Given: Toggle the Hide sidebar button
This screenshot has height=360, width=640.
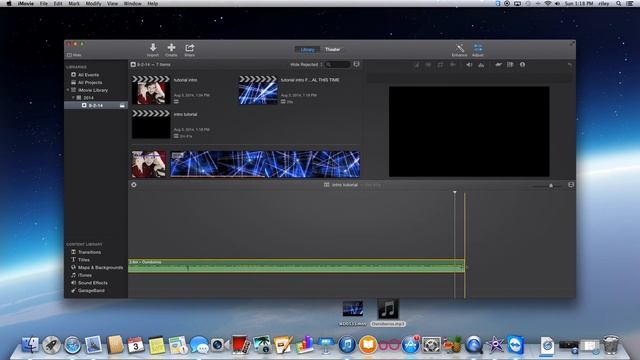Looking at the screenshot, I should coord(74,55).
